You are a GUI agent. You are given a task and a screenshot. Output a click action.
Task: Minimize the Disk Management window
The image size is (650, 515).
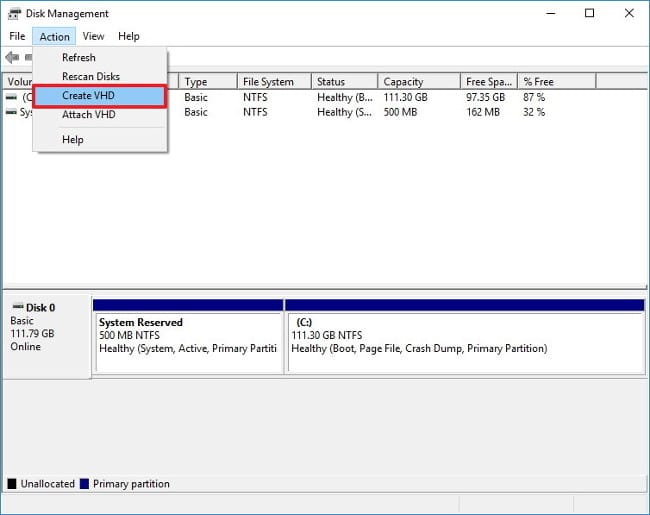pyautogui.click(x=551, y=13)
